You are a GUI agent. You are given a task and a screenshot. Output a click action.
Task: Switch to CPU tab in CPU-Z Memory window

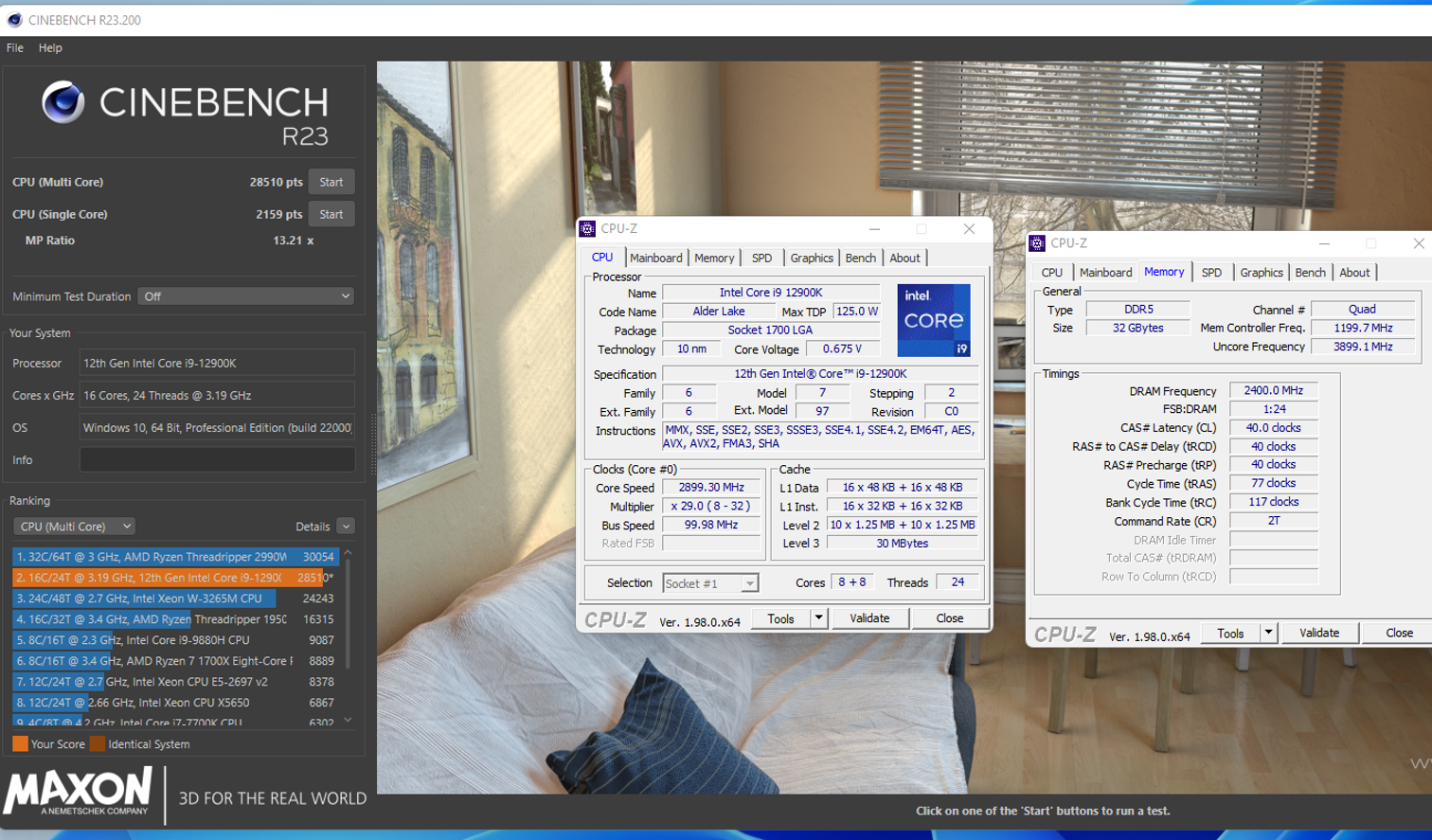(1052, 273)
